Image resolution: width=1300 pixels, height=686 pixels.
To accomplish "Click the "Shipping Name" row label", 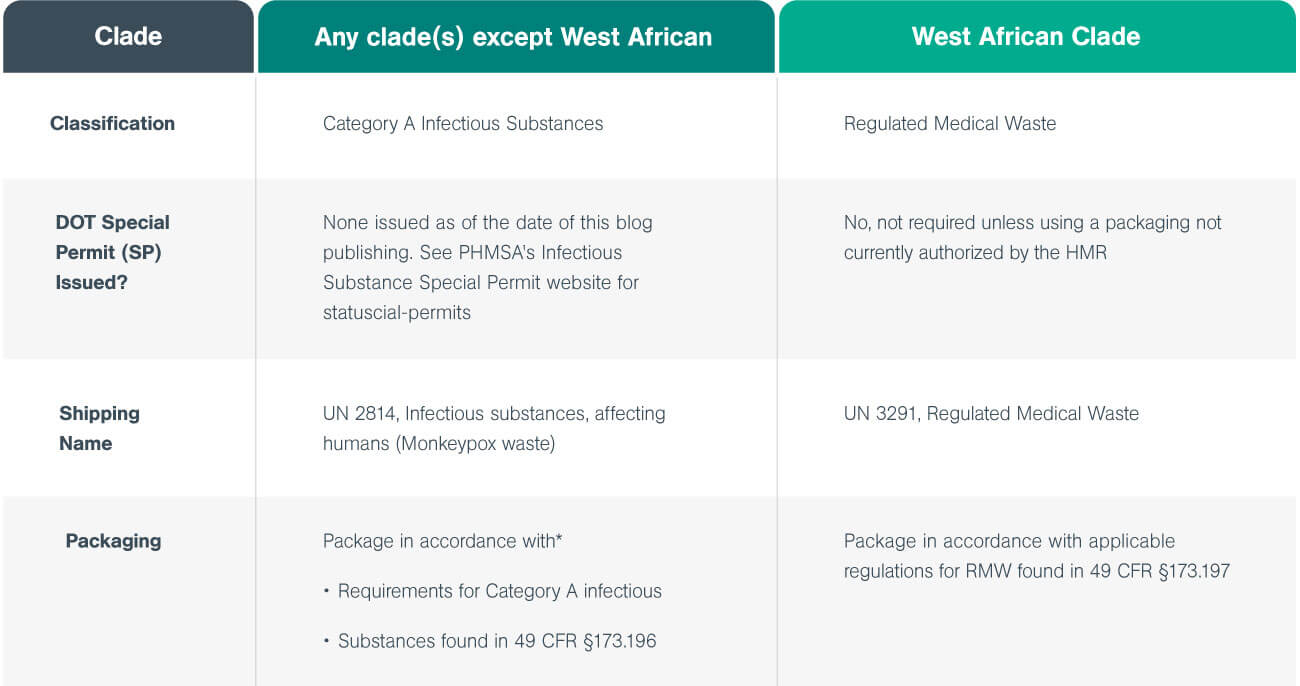I will coord(99,428).
